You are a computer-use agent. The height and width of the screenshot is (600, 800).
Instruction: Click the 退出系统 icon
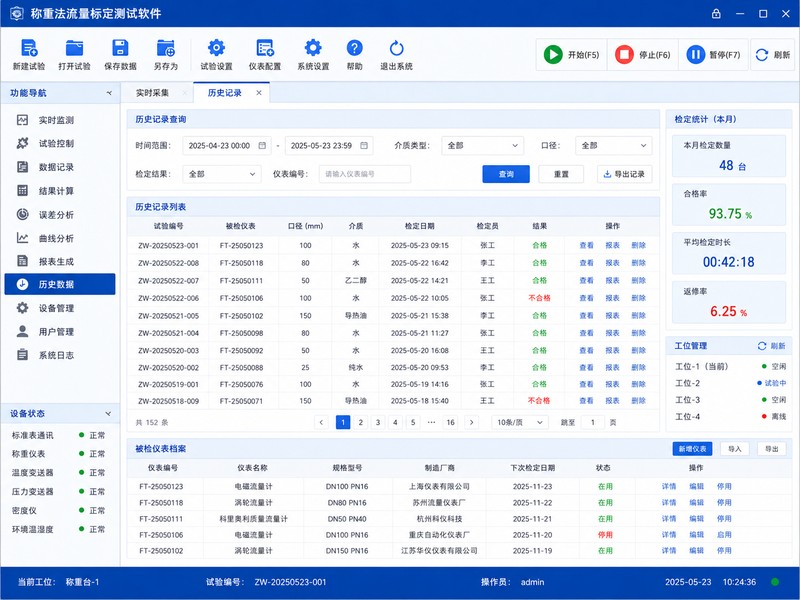click(396, 48)
